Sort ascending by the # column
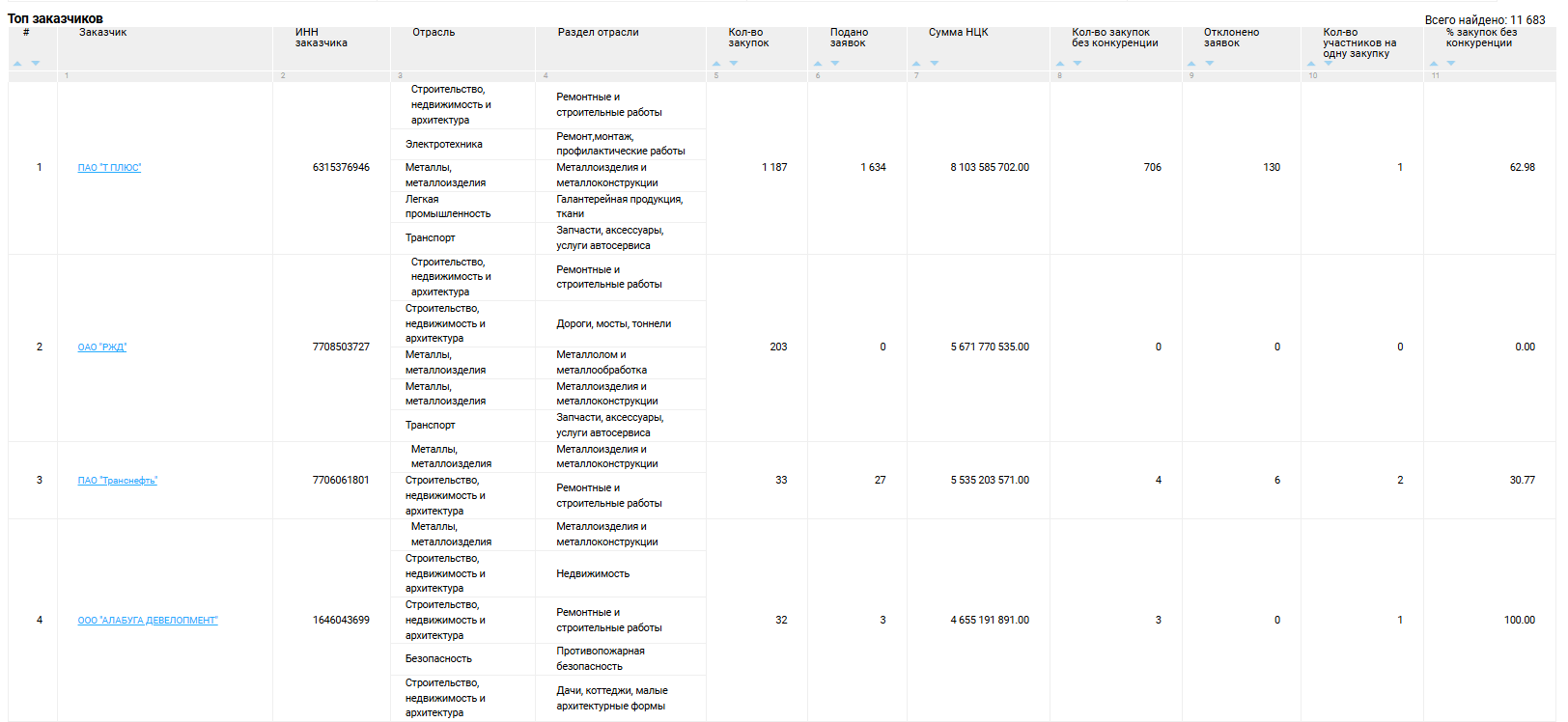The width and height of the screenshot is (1568, 722). (17, 64)
